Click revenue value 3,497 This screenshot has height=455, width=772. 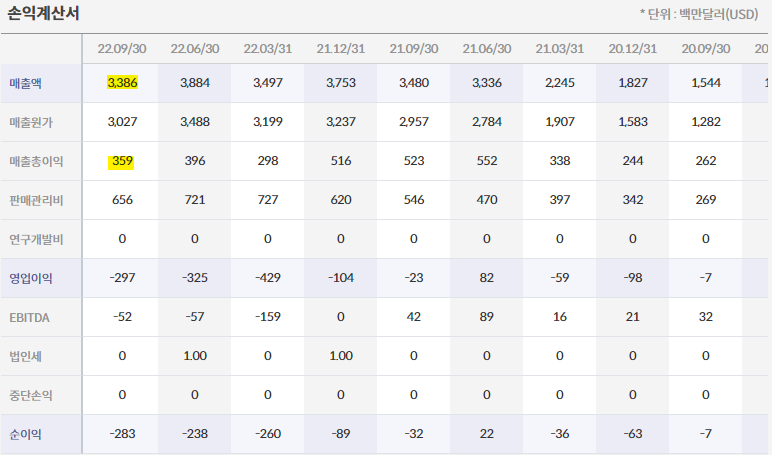268,83
